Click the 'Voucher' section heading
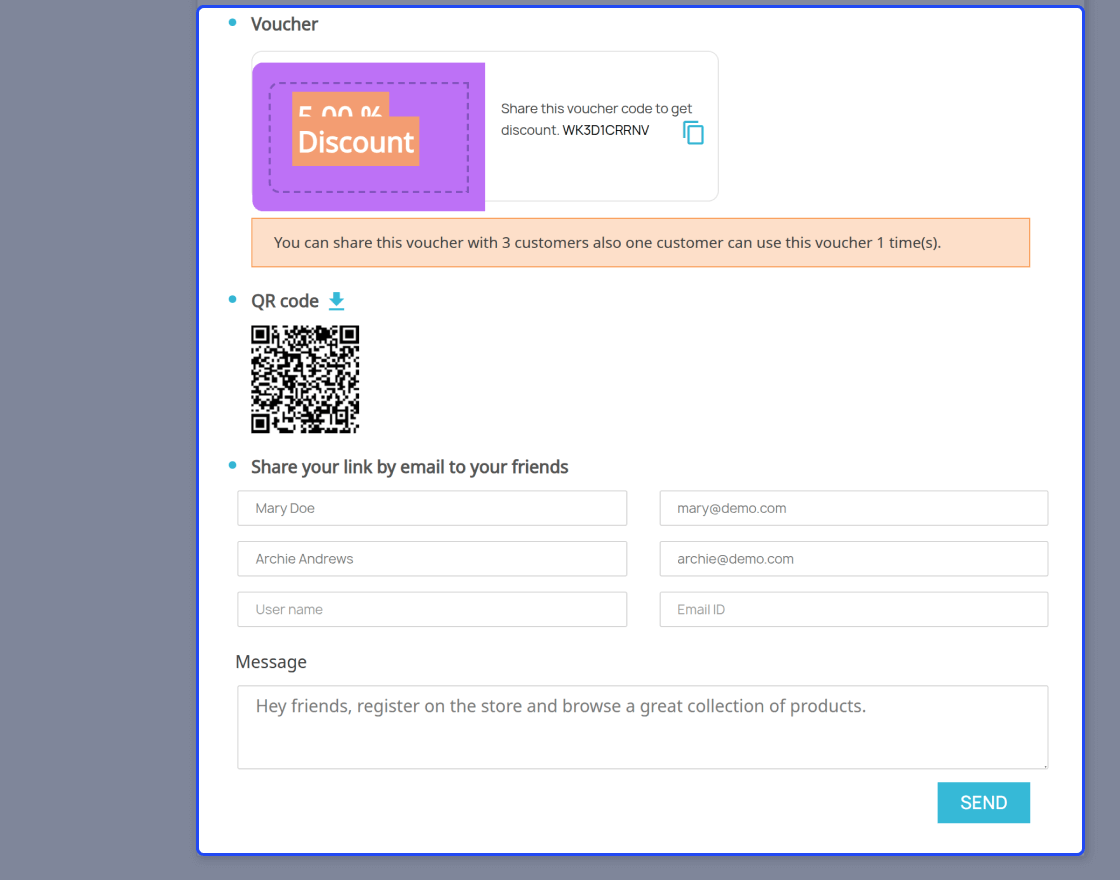Viewport: 1120px width, 880px height. click(284, 24)
